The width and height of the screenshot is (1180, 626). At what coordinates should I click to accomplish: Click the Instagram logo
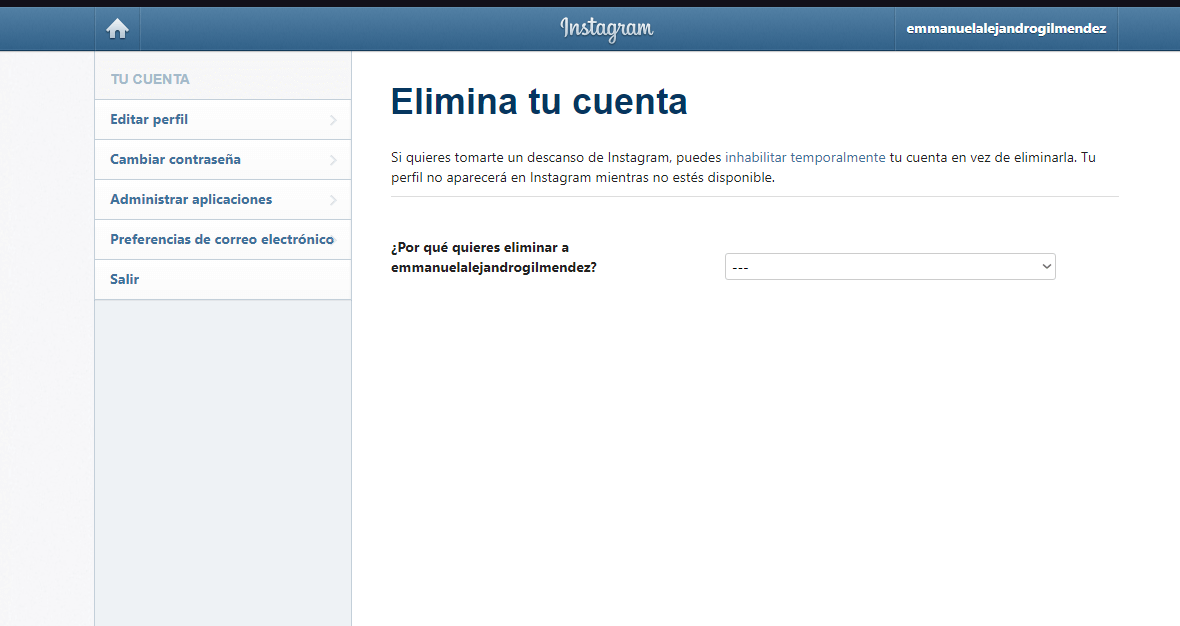[x=605, y=28]
